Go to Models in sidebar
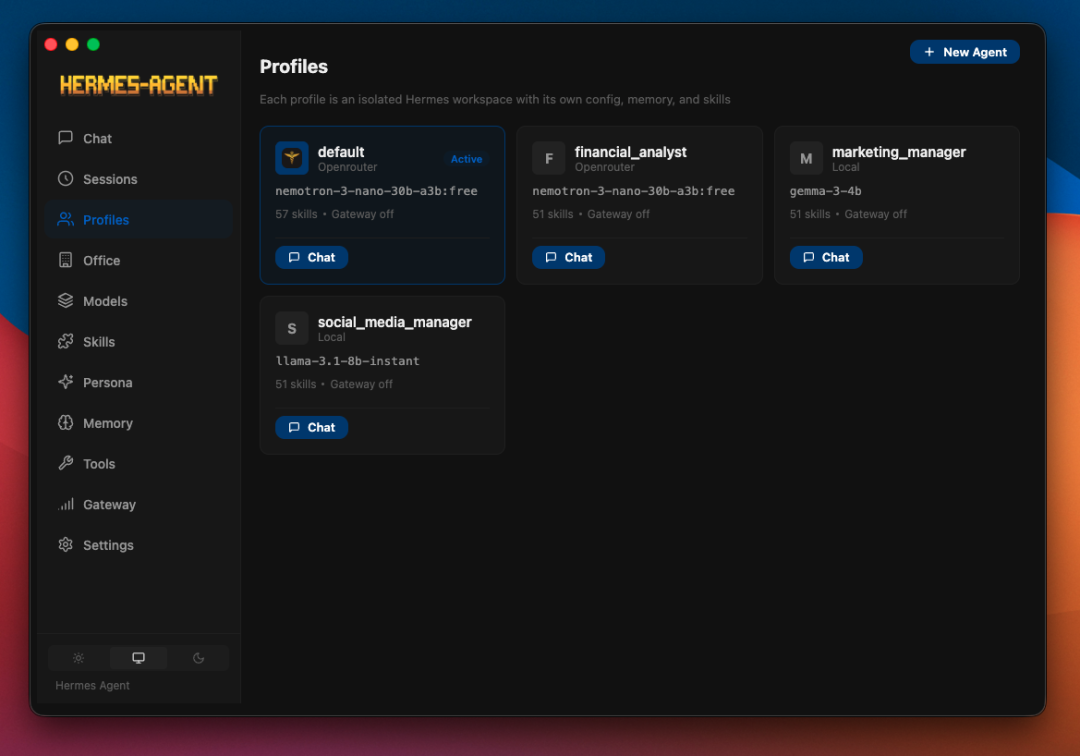This screenshot has width=1080, height=756. [138, 301]
